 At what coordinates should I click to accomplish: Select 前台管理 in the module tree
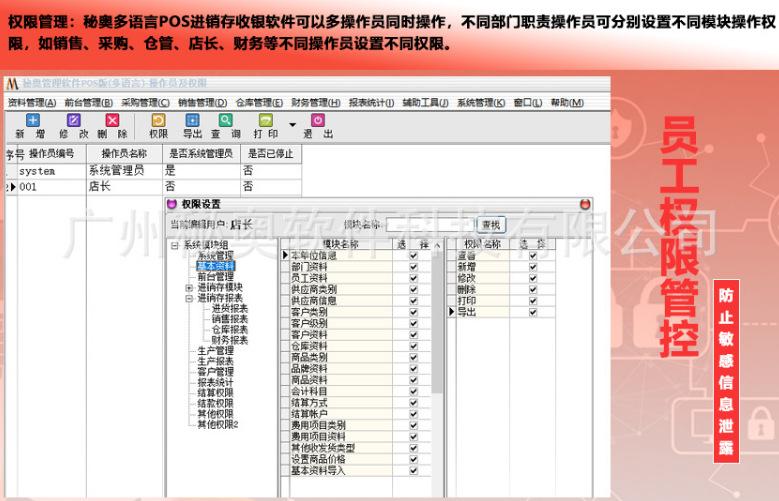pos(216,277)
